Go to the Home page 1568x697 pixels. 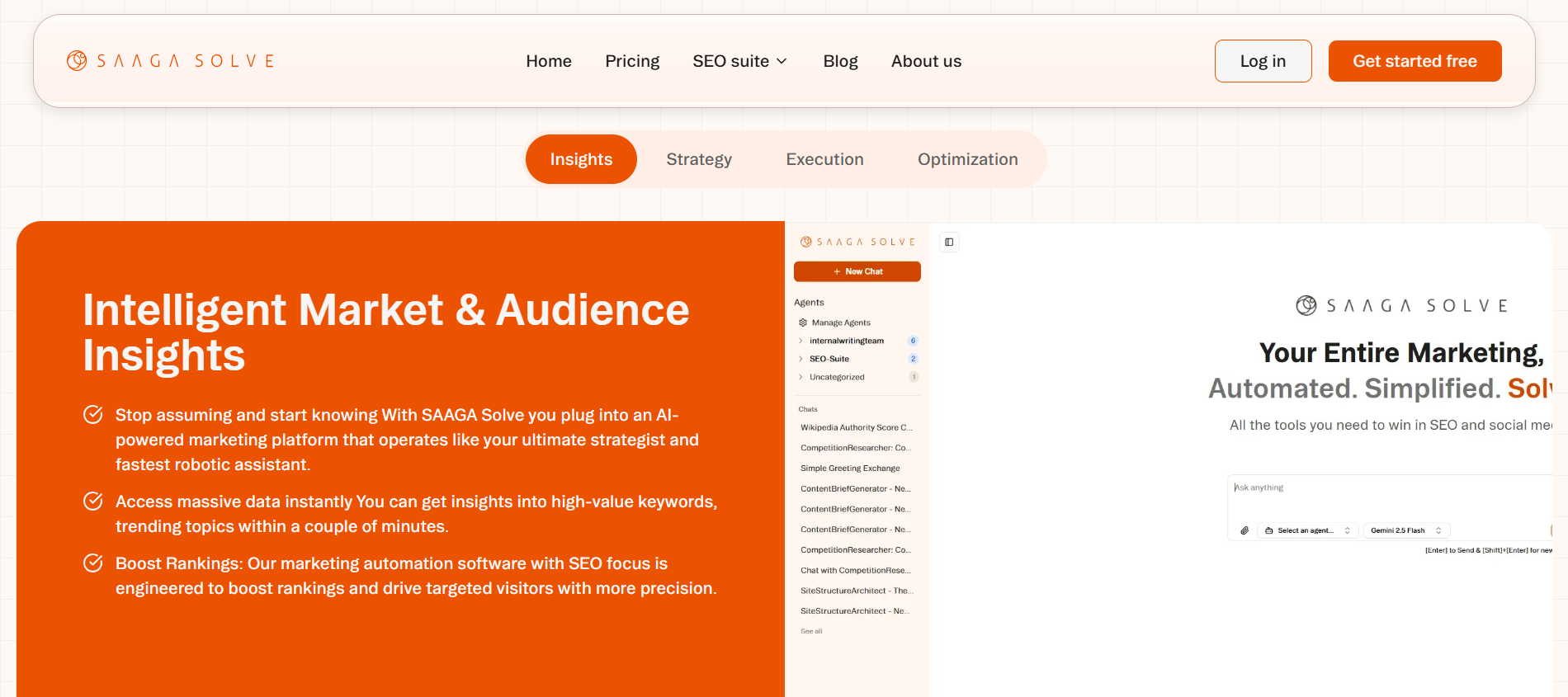[549, 61]
